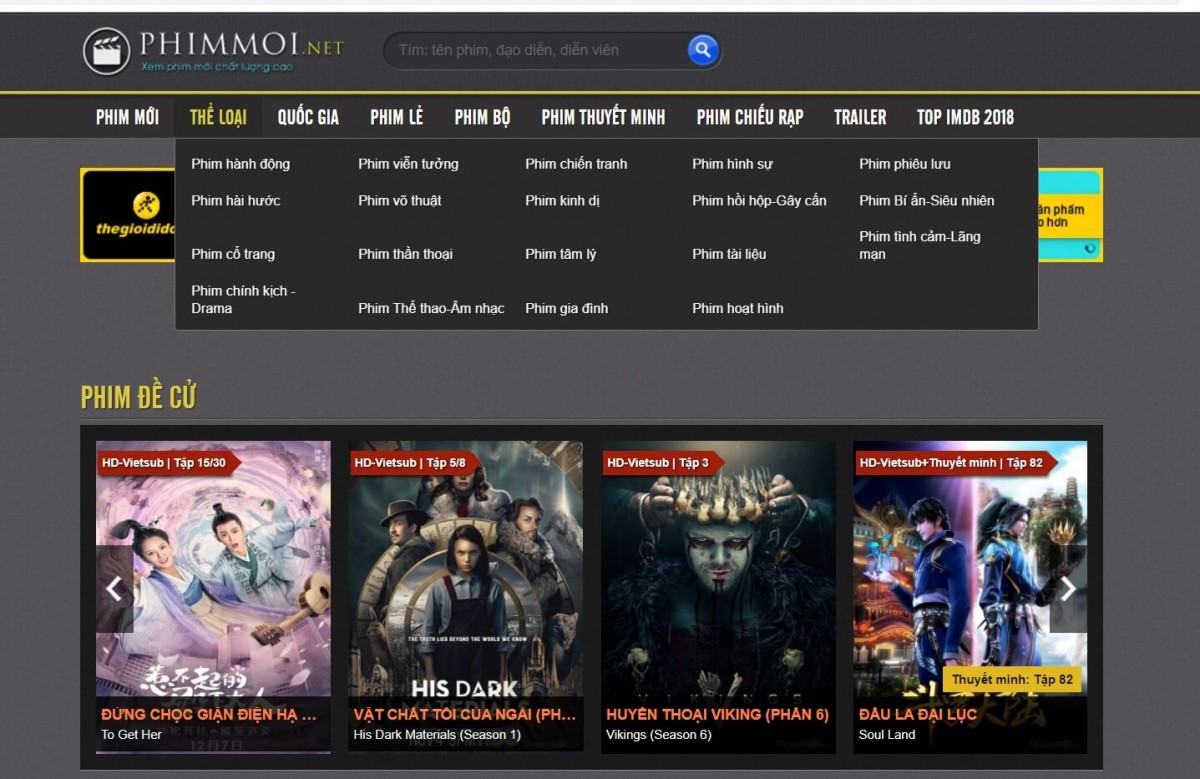Open the Vikings Season 6 poster
The image size is (1200, 779).
coord(718,580)
